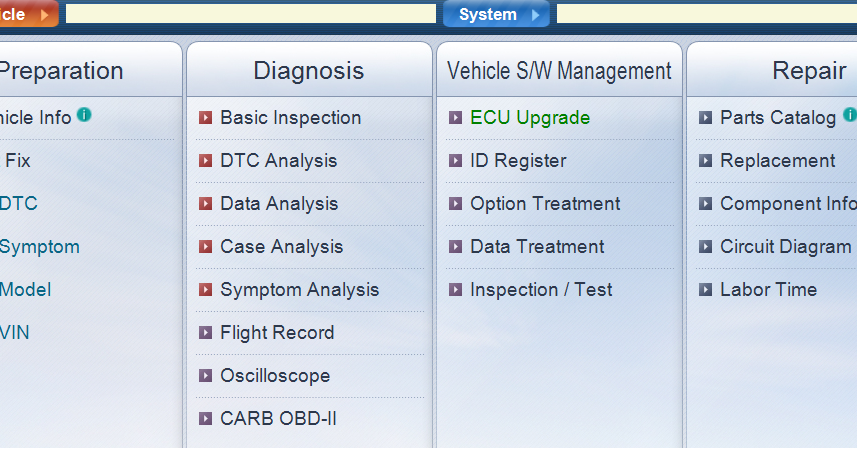Open the Circuit Diagram

point(785,247)
